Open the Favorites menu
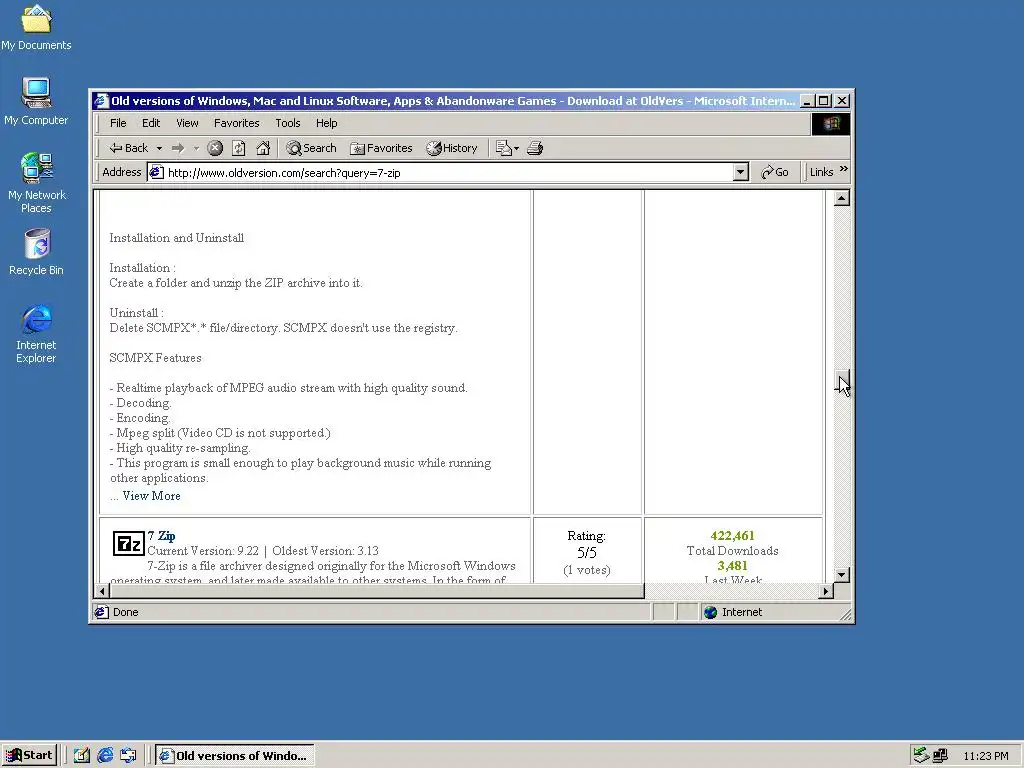Viewport: 1024px width, 768px height. (236, 123)
